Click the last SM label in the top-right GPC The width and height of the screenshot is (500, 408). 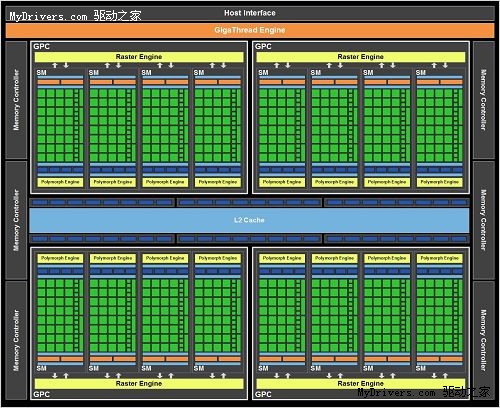421,73
